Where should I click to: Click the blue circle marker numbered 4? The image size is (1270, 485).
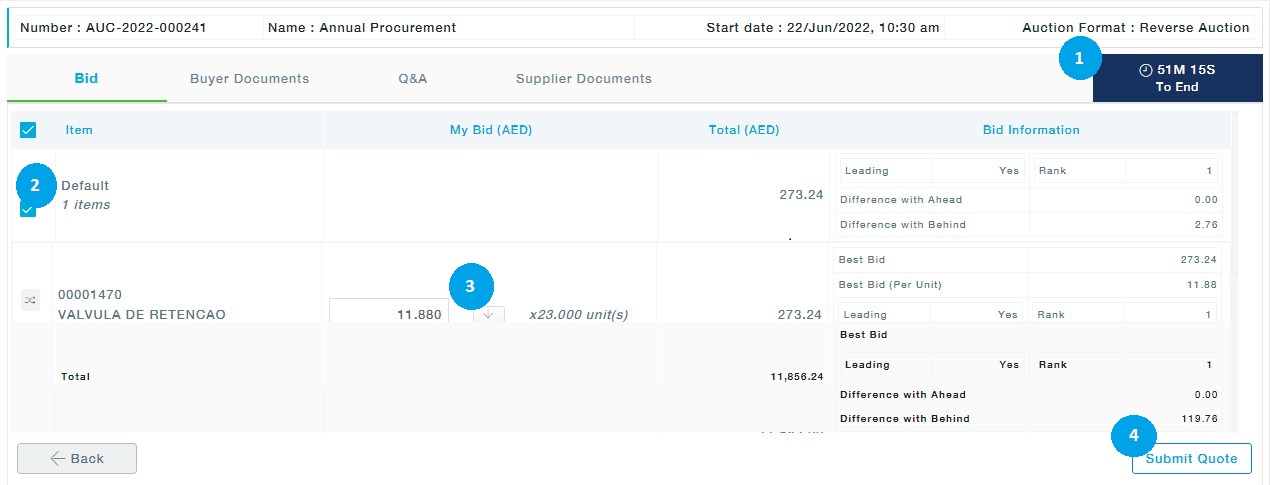[x=1133, y=435]
